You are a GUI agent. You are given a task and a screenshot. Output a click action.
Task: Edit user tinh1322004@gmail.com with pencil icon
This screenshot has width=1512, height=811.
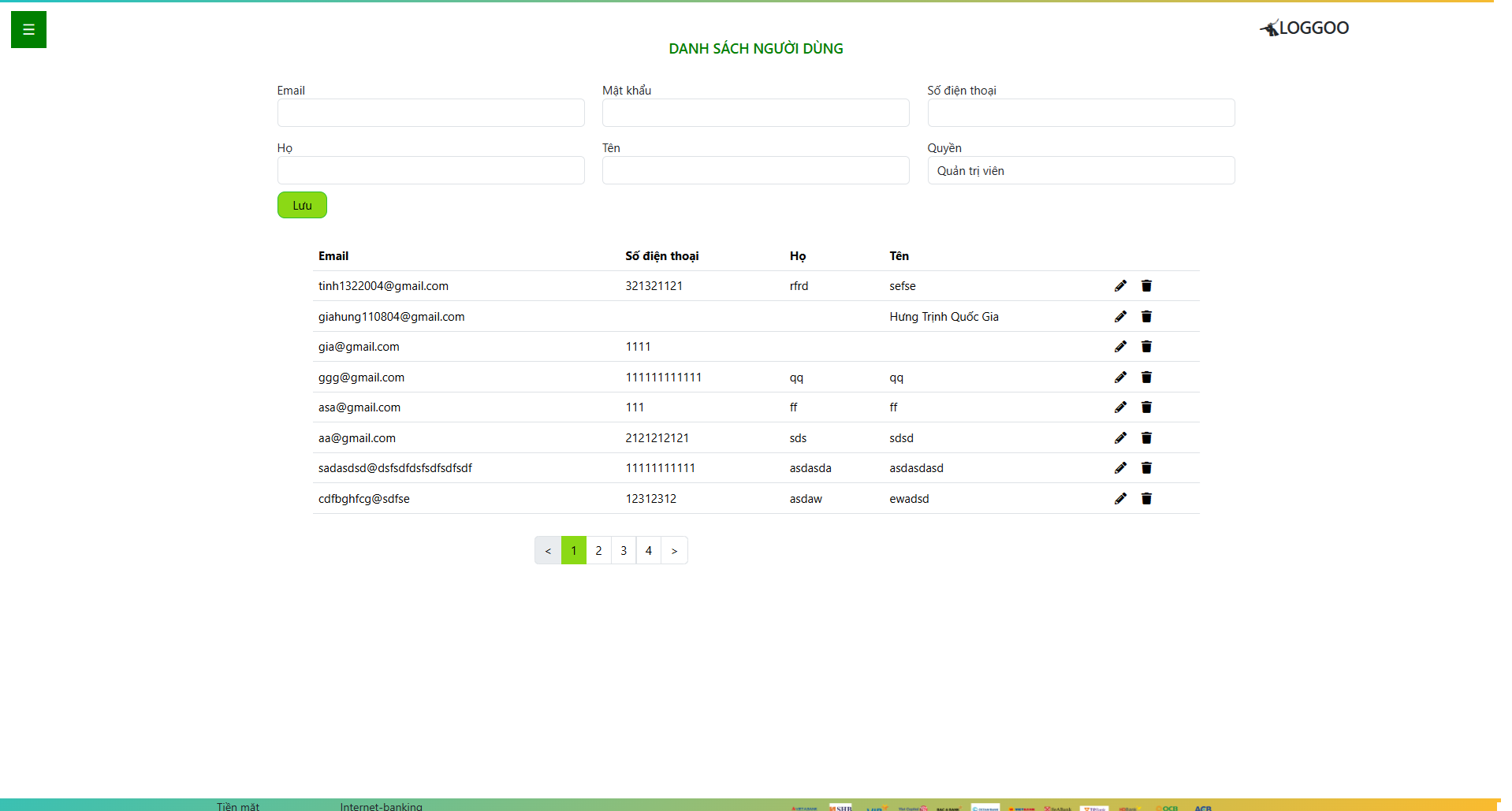1120,286
